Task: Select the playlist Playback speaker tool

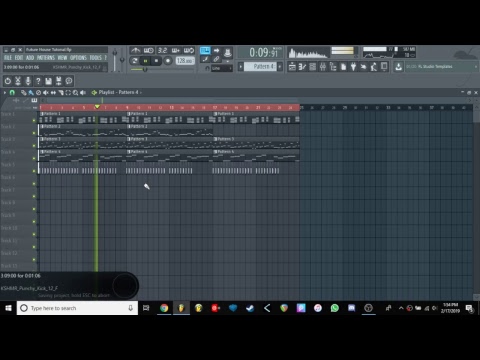Action: point(83,92)
